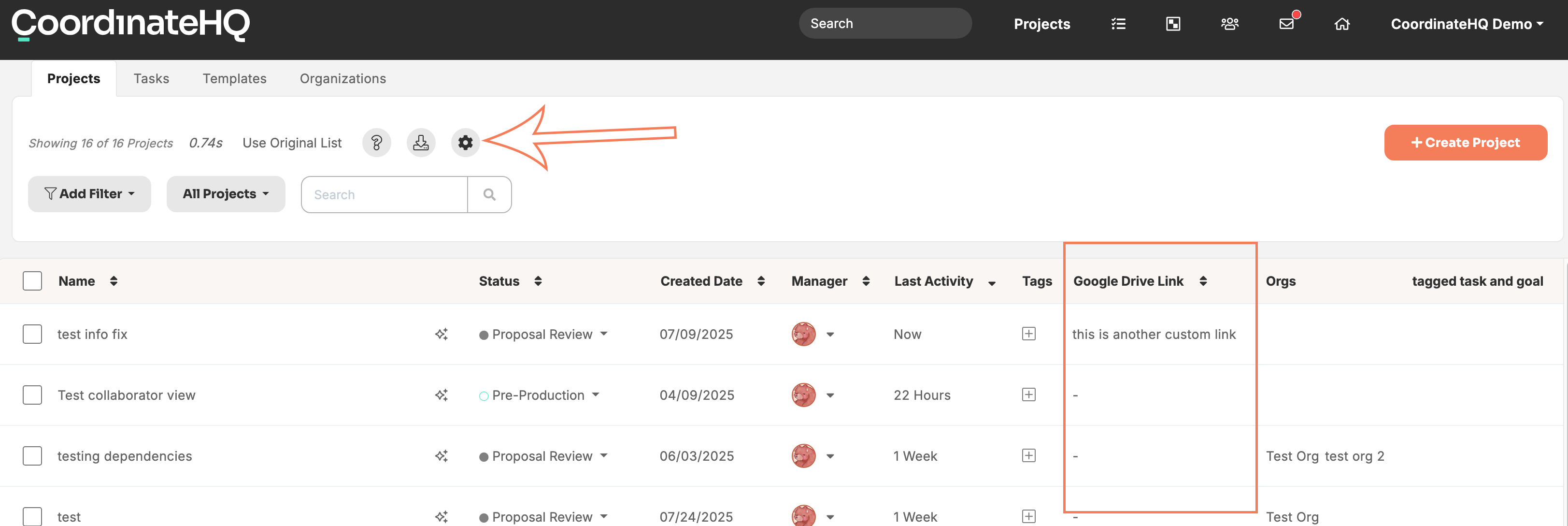Viewport: 1568px width, 526px height.
Task: Click 'this is another custom link' cell
Action: click(x=1154, y=334)
